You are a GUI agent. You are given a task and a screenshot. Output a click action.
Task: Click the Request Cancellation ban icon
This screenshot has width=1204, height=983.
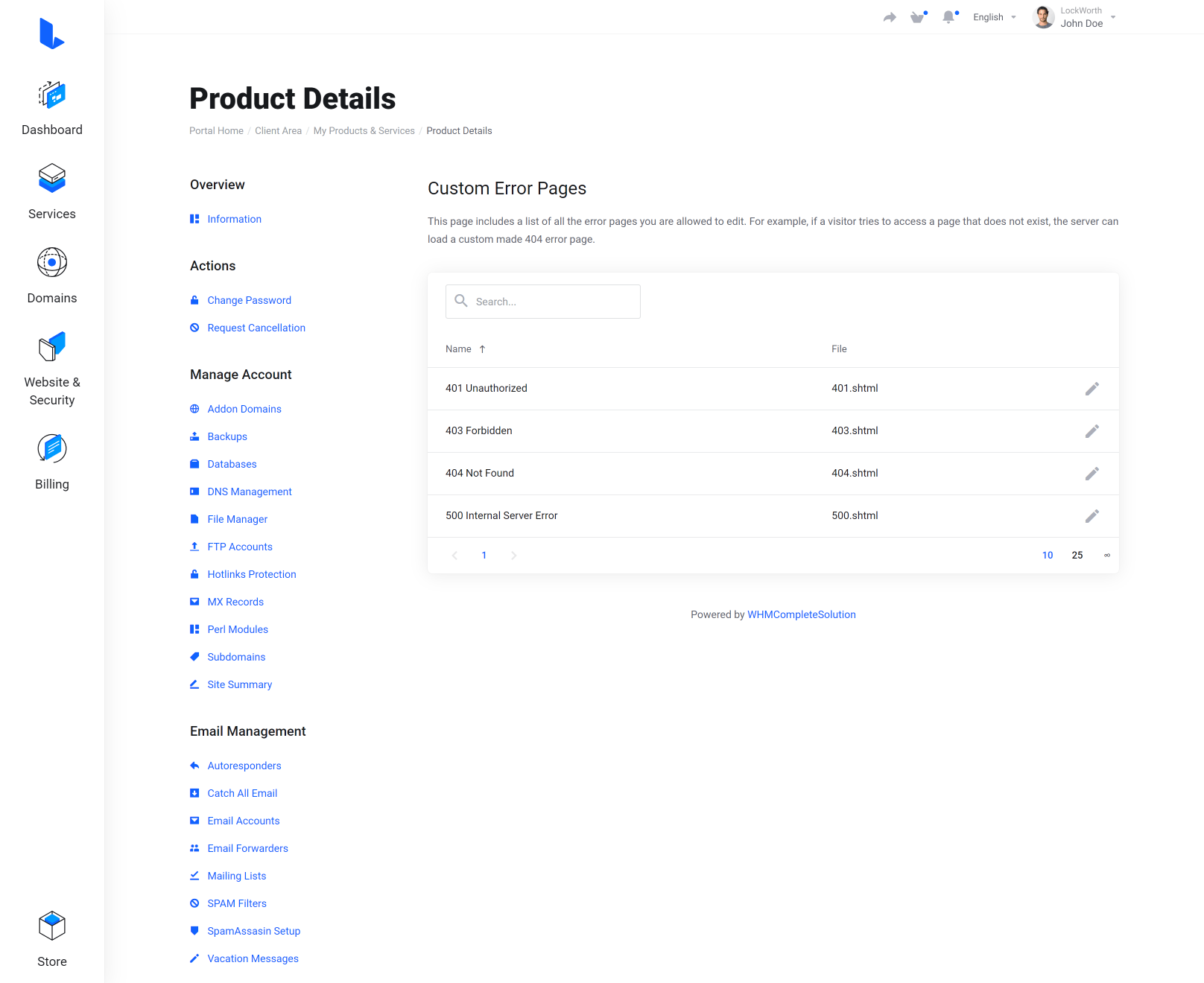pos(194,328)
